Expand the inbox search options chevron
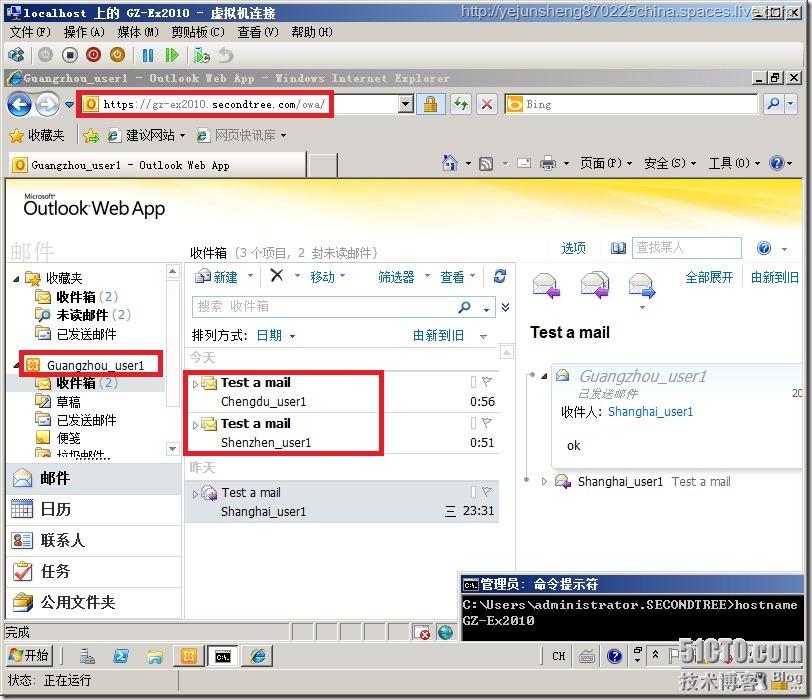 click(x=505, y=307)
